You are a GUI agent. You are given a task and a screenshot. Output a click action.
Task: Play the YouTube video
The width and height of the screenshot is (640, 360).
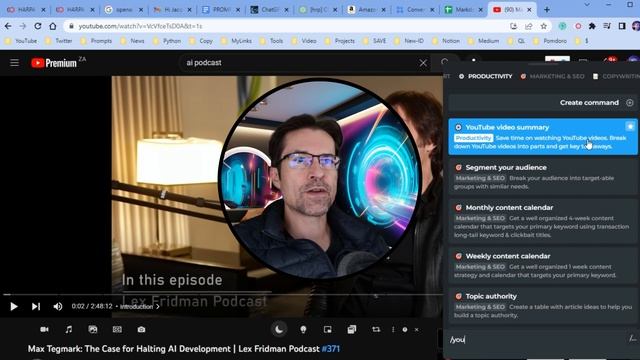coord(13,306)
